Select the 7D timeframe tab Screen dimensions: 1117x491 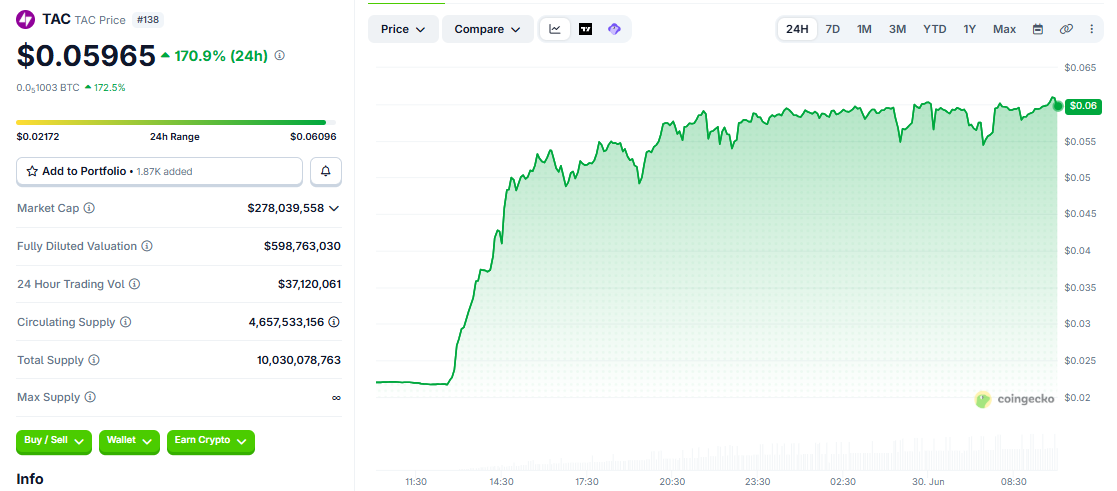point(832,29)
